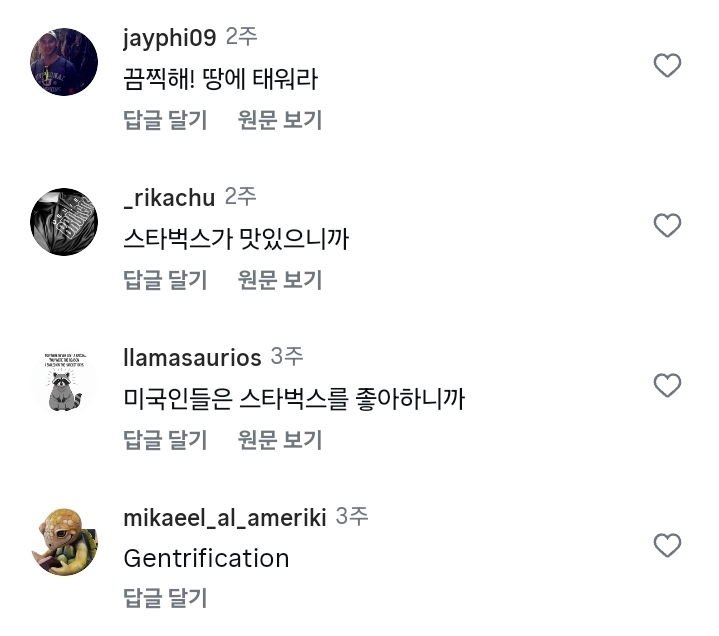
Task: View llamasaurios's raccoon avatar
Action: click(x=64, y=382)
